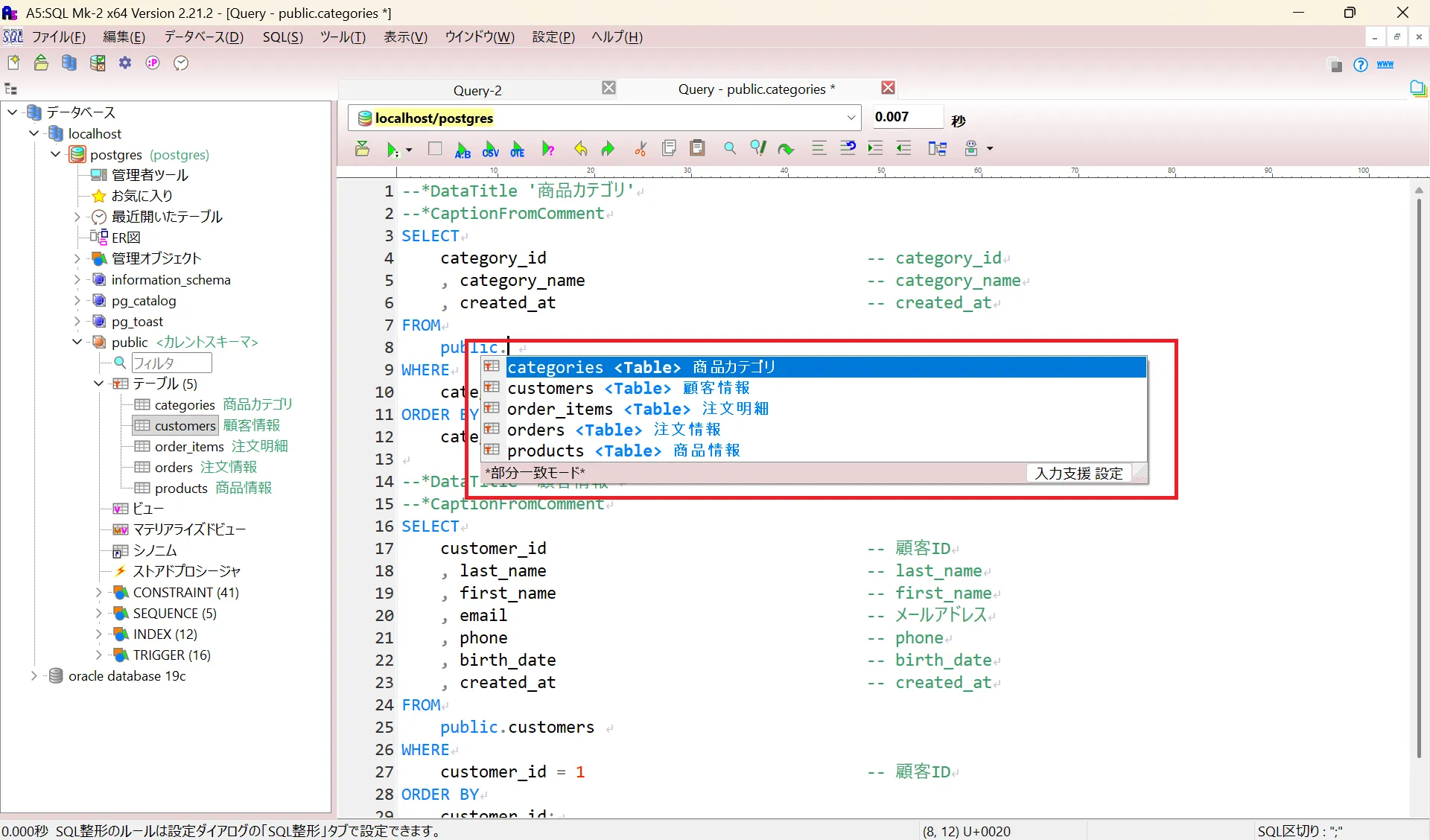1430x840 pixels.
Task: Click the 入力支援 設定 button
Action: click(x=1078, y=473)
